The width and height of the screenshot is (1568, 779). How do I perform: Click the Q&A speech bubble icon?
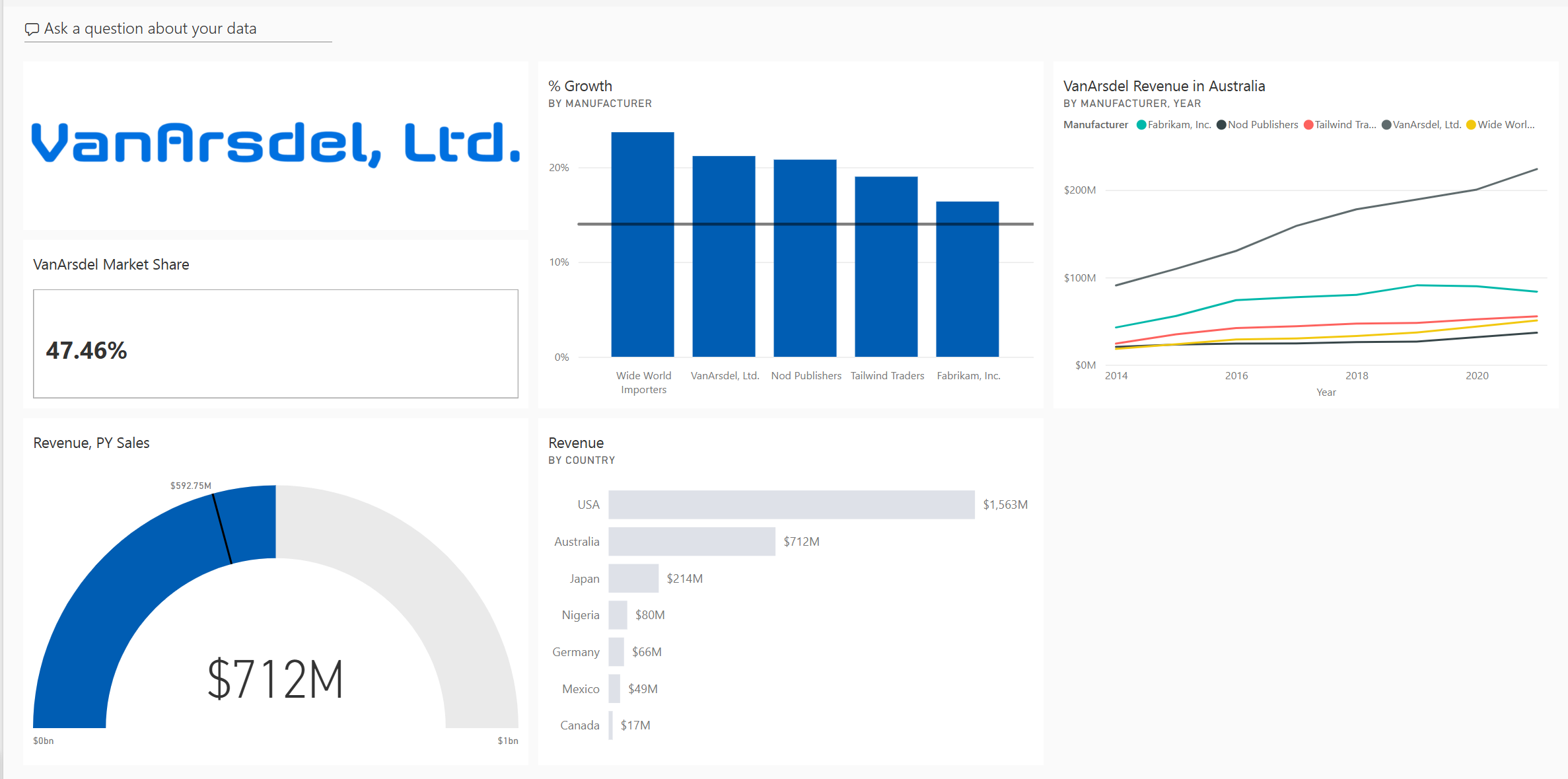coord(31,29)
